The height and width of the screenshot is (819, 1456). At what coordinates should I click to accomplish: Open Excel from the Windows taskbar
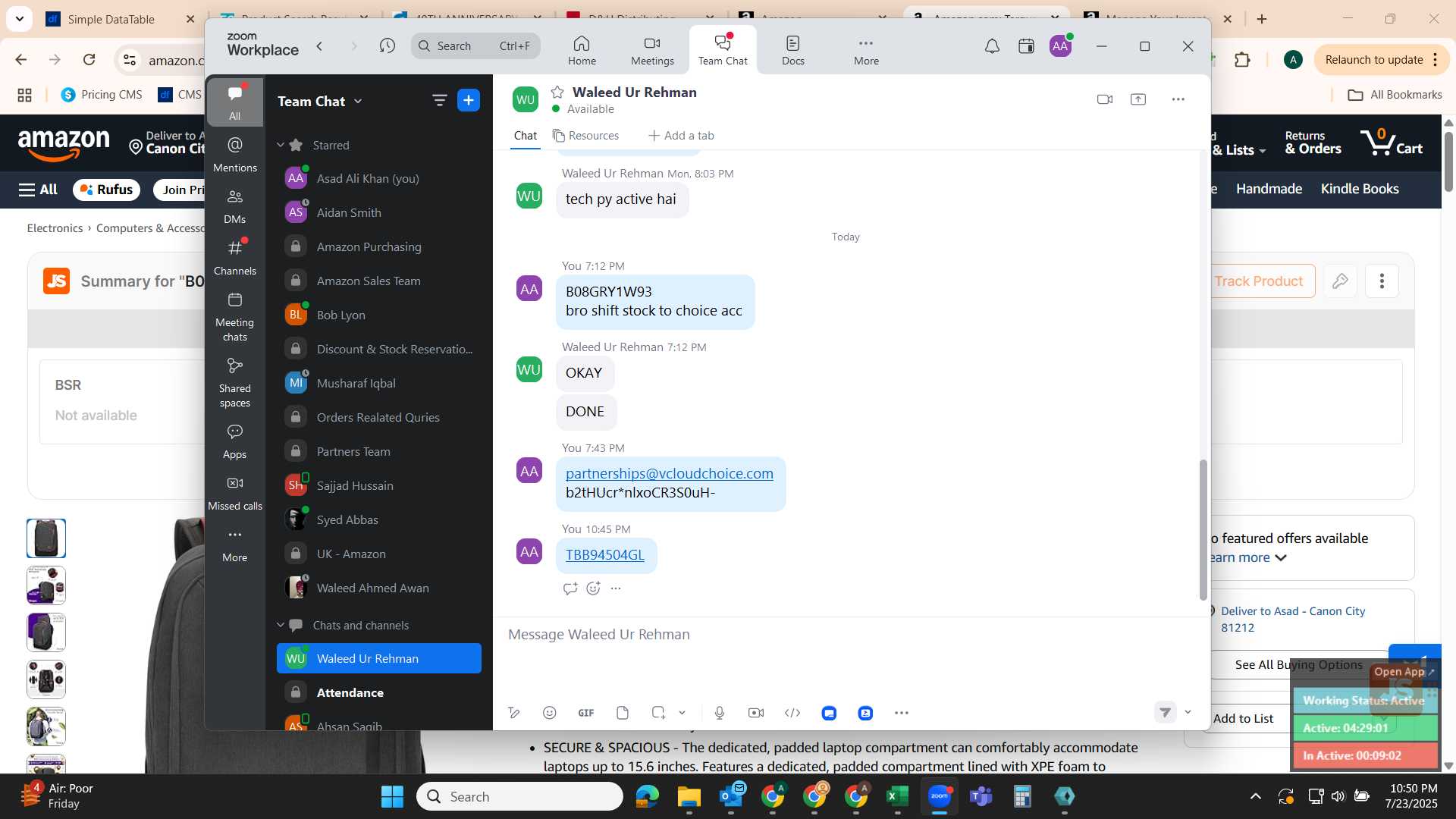coord(897,796)
